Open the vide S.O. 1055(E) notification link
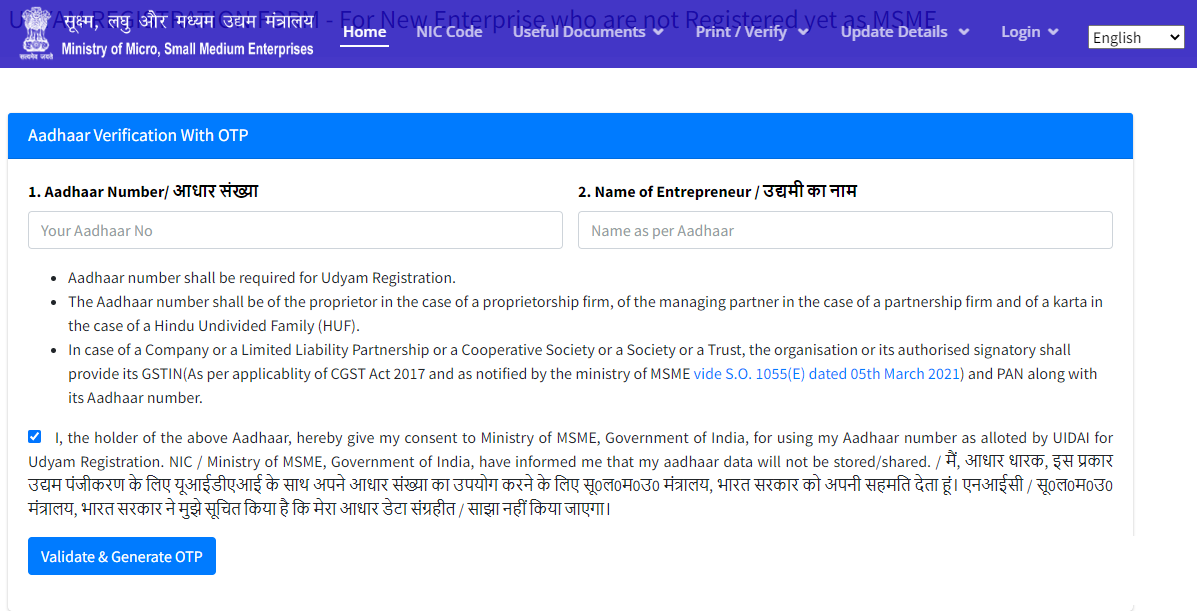The image size is (1197, 611). click(x=828, y=374)
